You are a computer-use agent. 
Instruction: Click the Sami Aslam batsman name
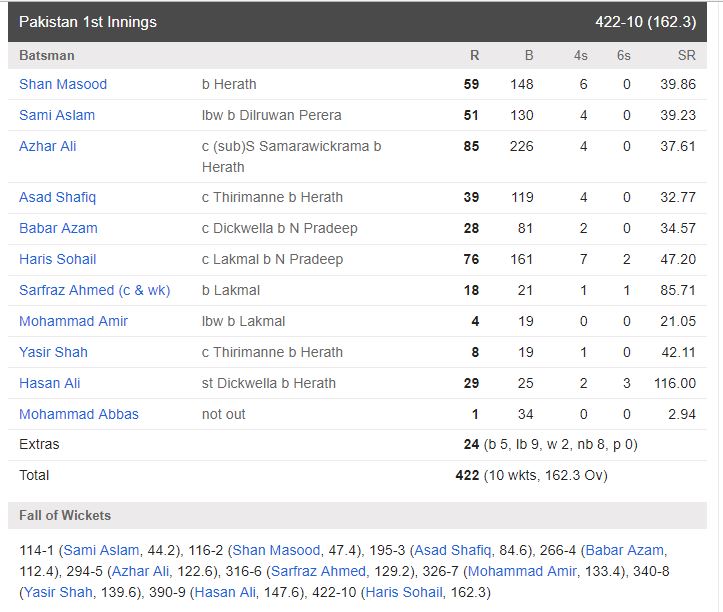(x=57, y=115)
